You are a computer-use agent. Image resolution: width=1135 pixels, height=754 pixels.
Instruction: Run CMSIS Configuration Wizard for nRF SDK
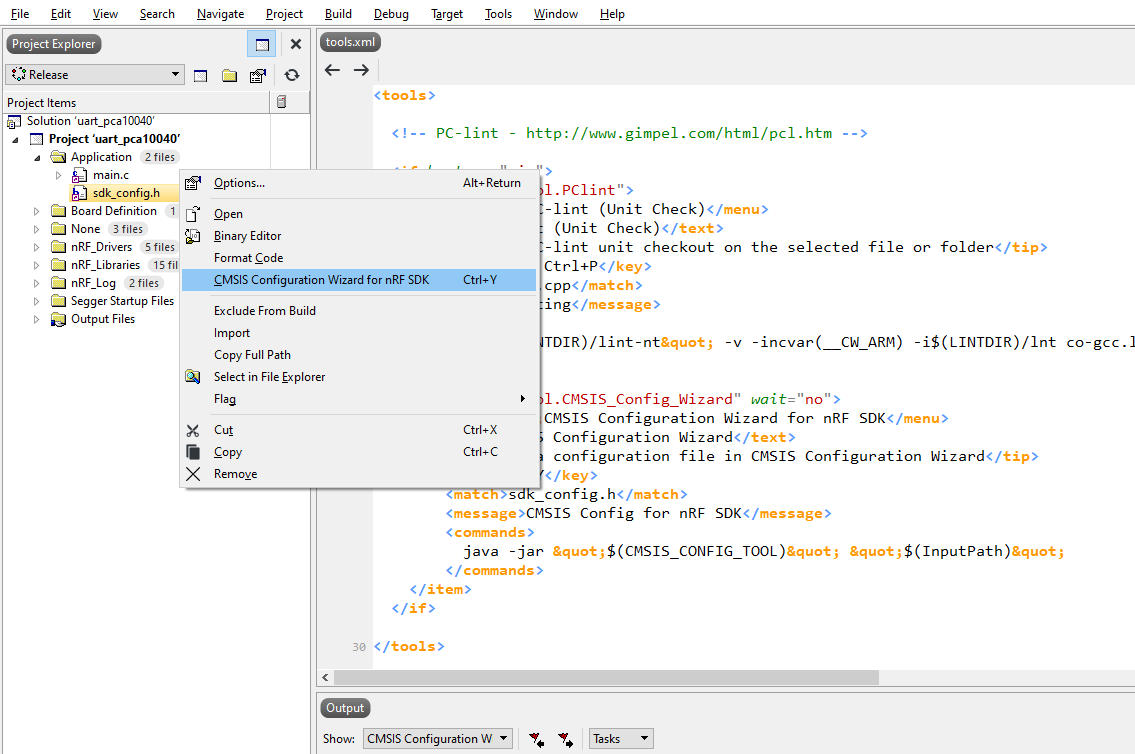[359, 280]
